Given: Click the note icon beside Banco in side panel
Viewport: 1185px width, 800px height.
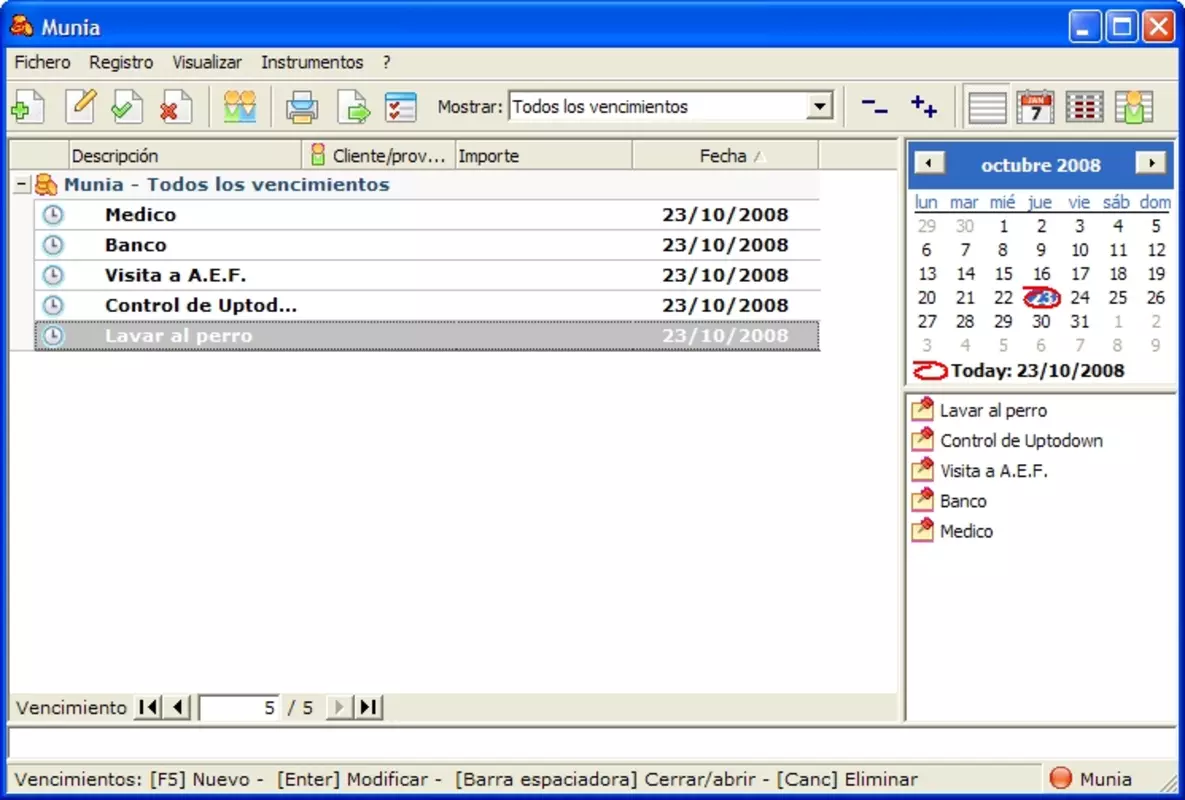Looking at the screenshot, I should pos(922,500).
